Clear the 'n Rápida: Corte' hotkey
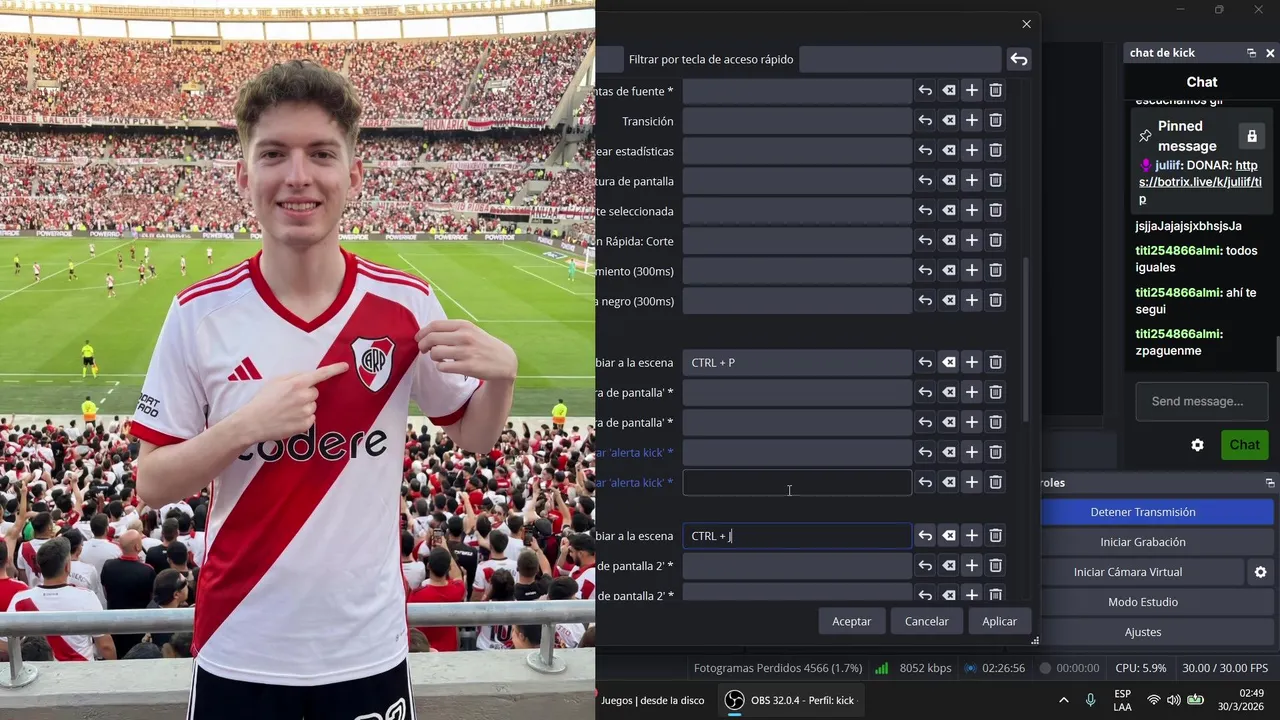Image resolution: width=1280 pixels, height=720 pixels. pos(948,241)
